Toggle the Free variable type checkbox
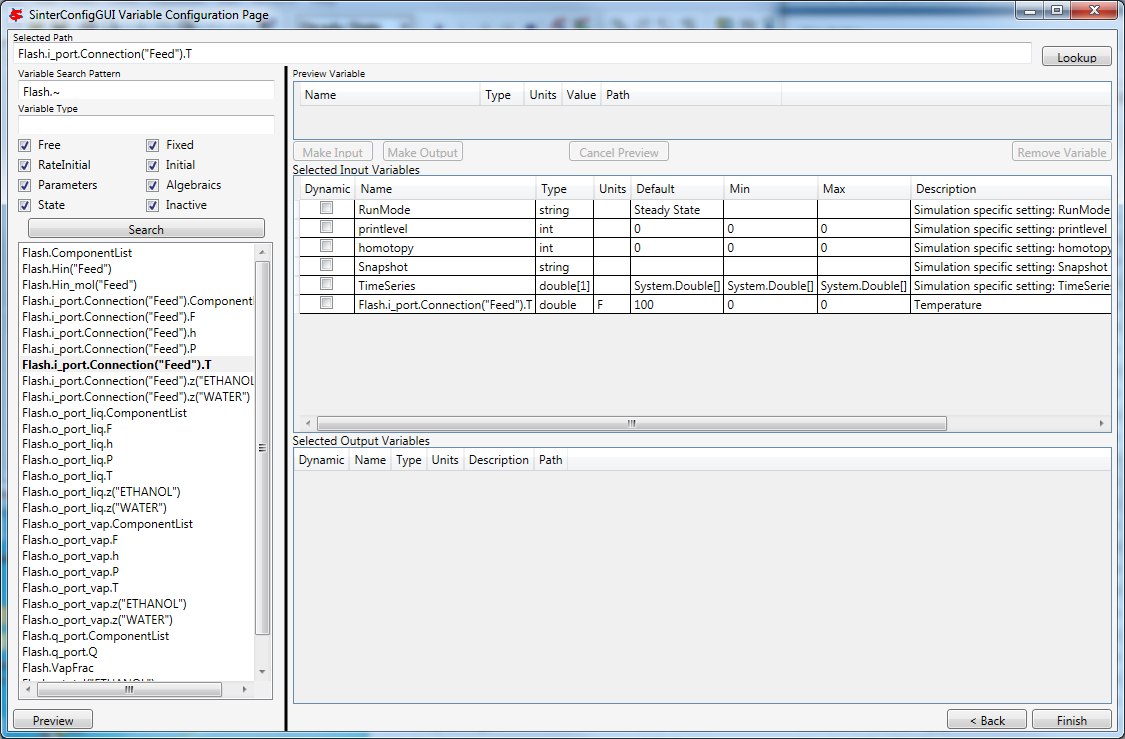 tap(25, 146)
